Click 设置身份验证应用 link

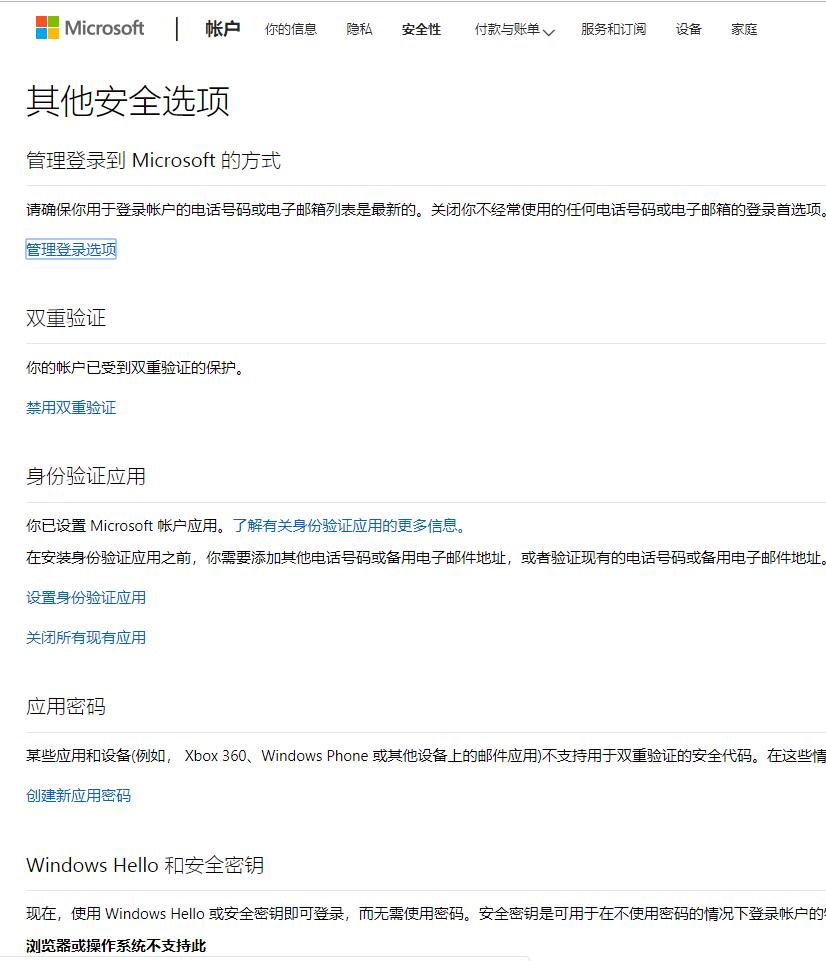click(86, 598)
